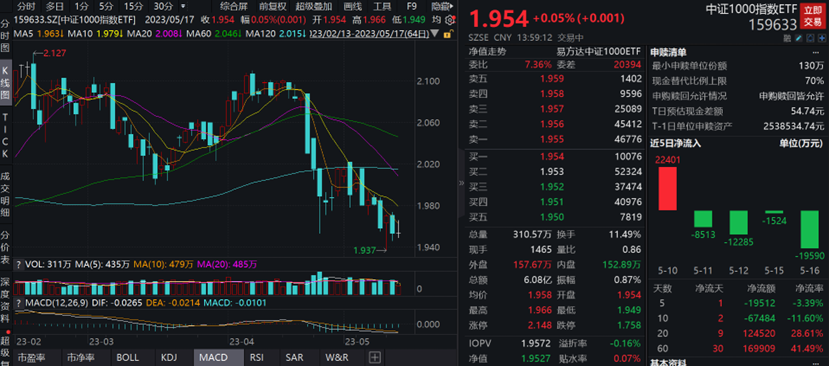Select the SAR indicator tab

pyautogui.click(x=293, y=358)
